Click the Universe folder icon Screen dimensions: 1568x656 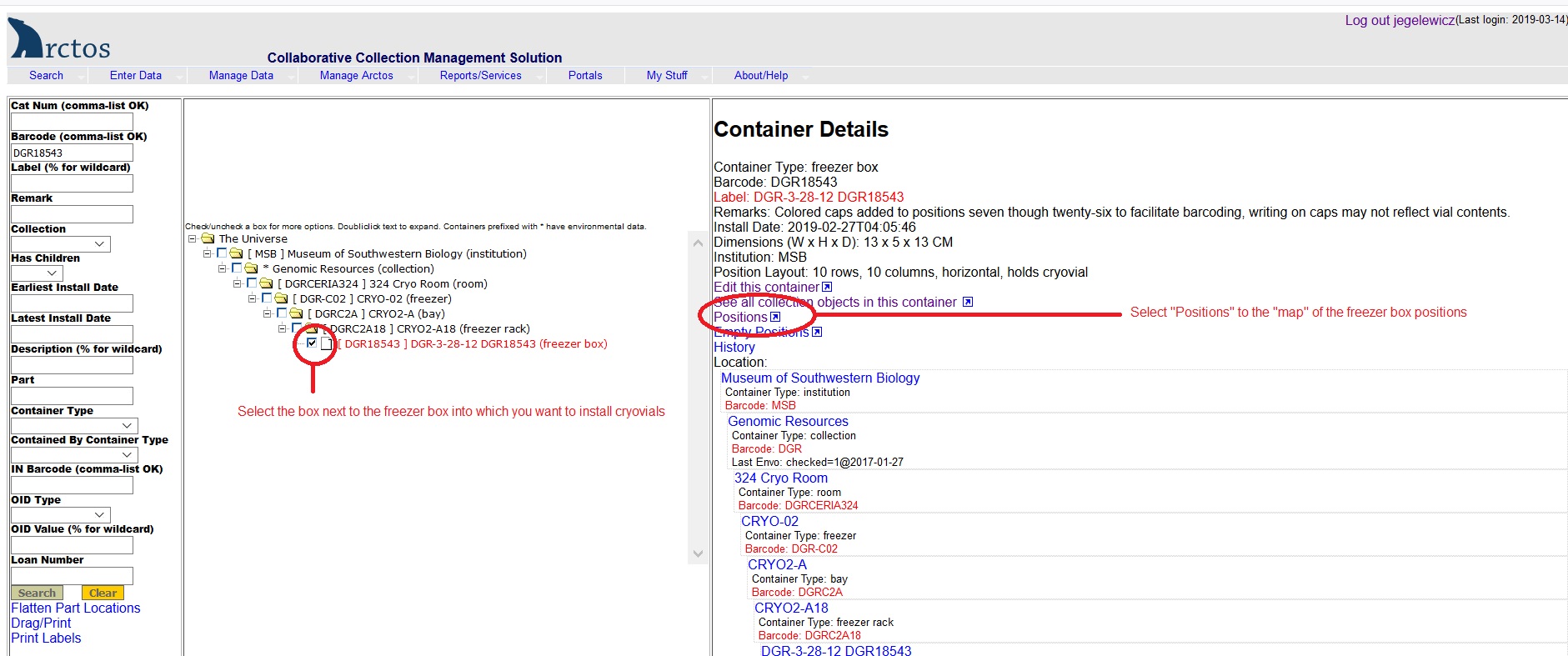pos(208,238)
